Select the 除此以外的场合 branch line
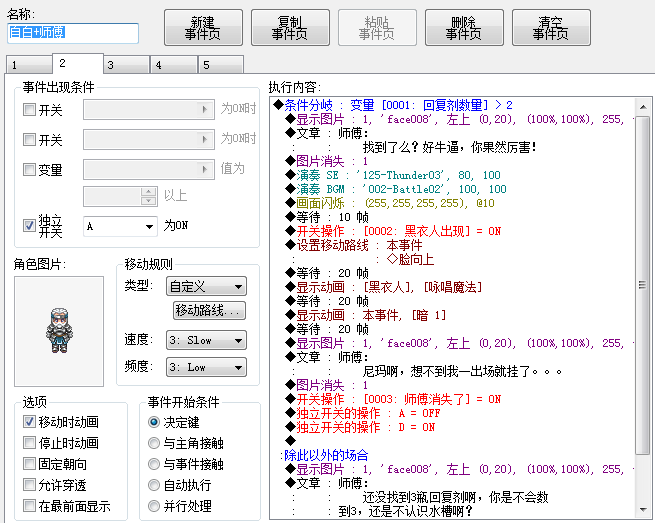 coord(324,455)
